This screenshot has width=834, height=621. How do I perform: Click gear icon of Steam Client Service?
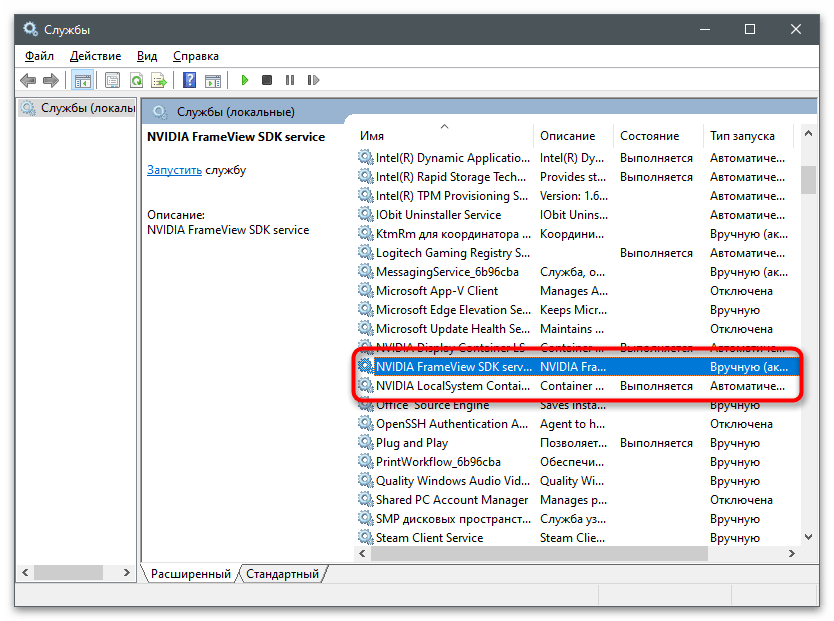(365, 537)
